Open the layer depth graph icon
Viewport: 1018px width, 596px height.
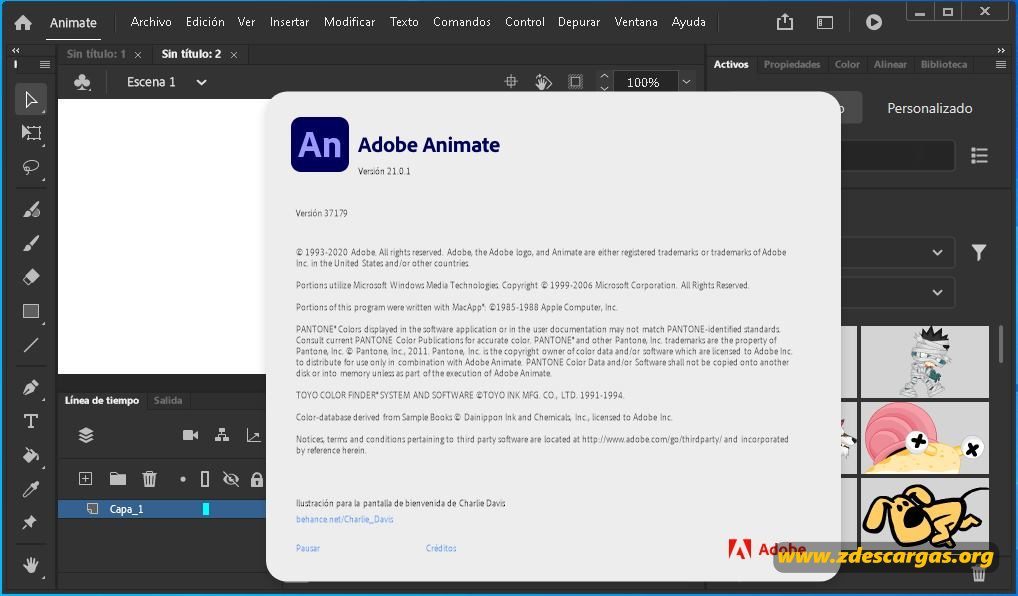coord(253,435)
